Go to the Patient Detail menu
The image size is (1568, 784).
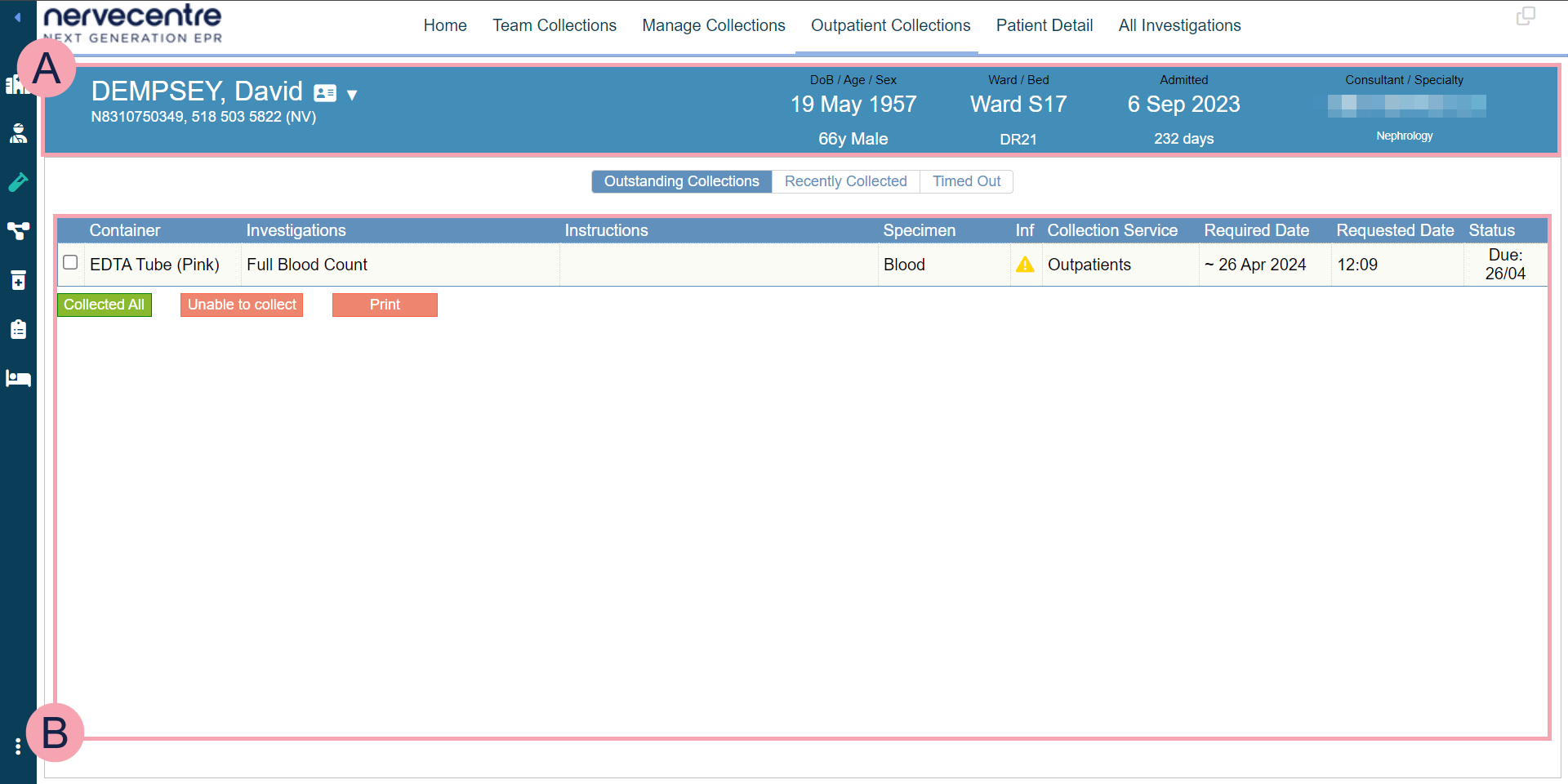point(1044,25)
